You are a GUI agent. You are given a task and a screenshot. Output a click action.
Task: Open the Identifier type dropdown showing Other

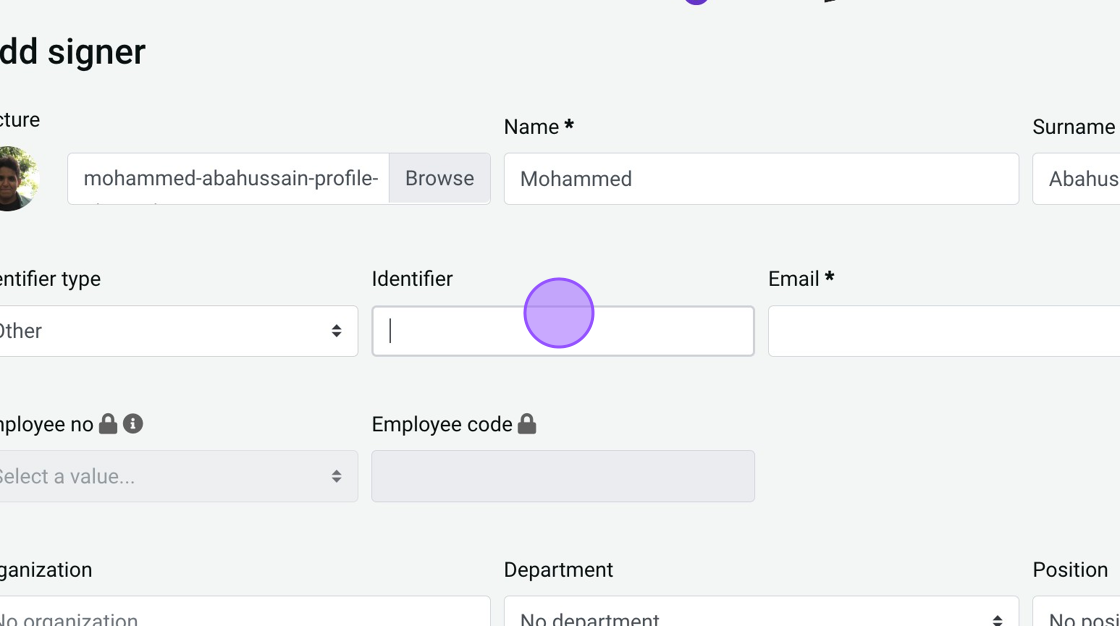175,331
